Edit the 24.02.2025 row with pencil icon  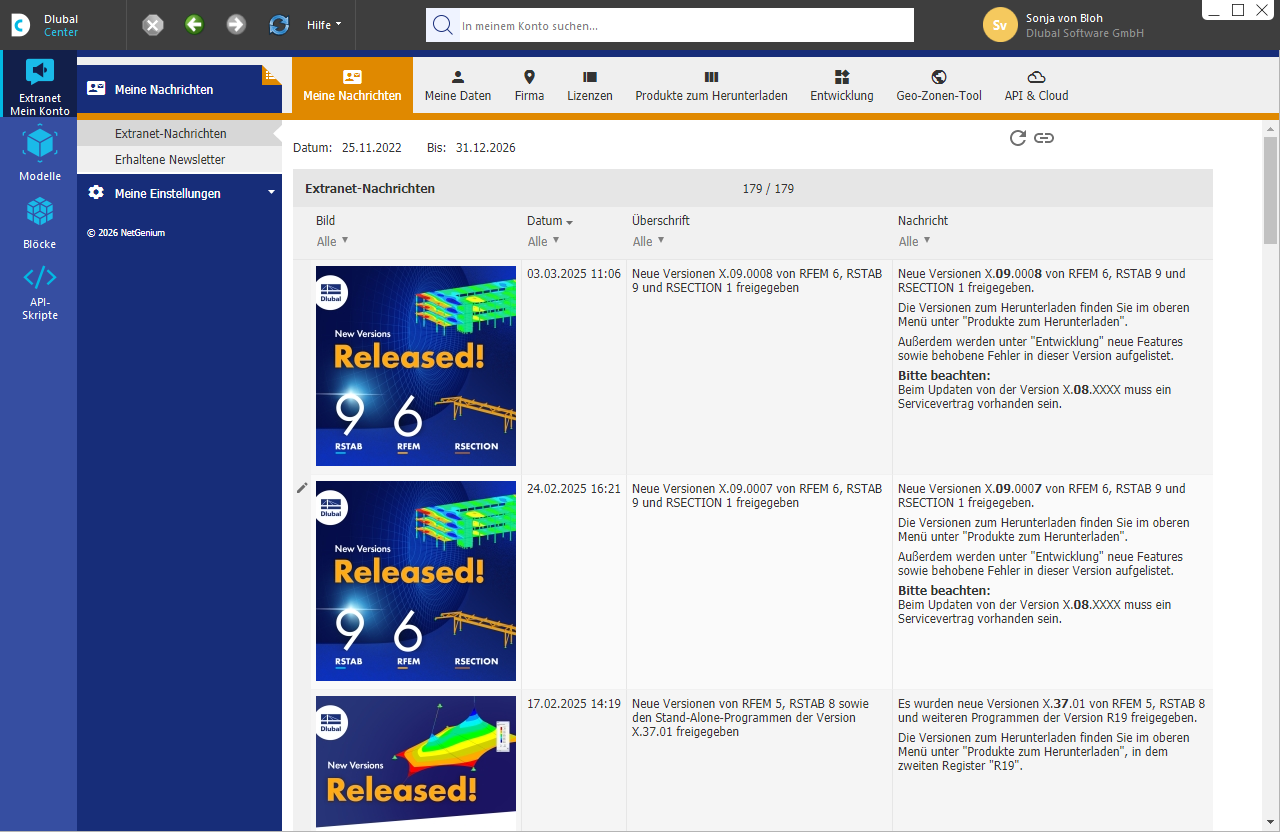pos(303,488)
